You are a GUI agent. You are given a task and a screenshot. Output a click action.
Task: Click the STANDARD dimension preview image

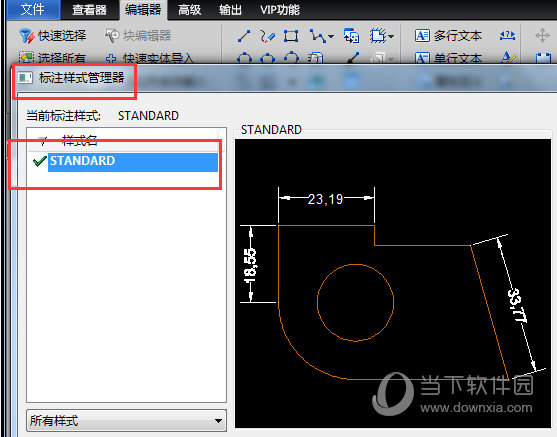click(x=393, y=284)
